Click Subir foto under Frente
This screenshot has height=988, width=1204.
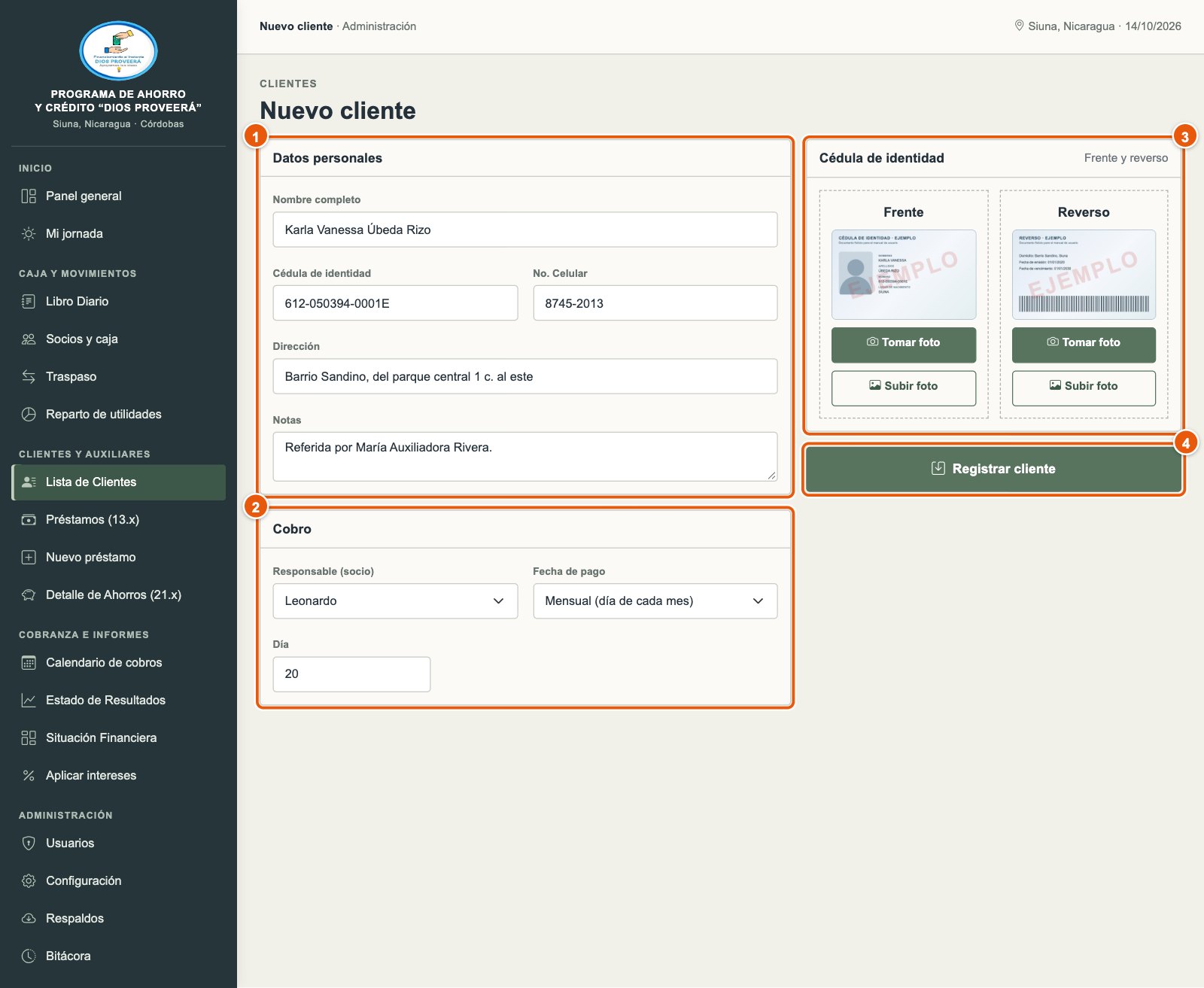click(904, 388)
